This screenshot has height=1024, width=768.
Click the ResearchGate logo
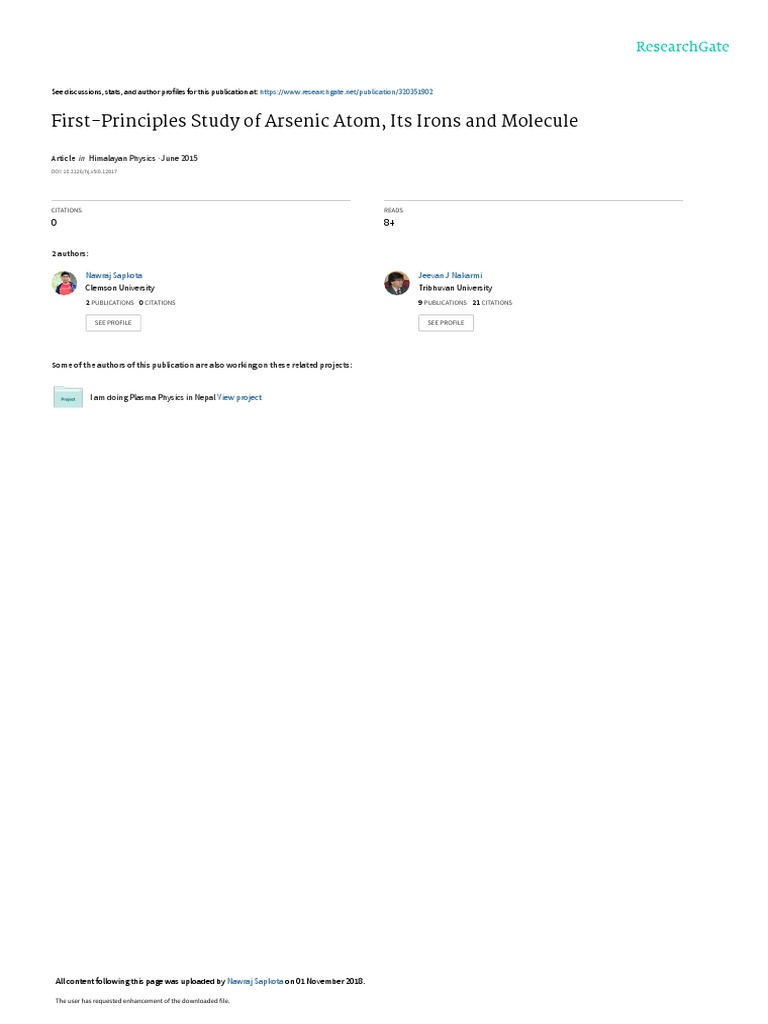682,47
